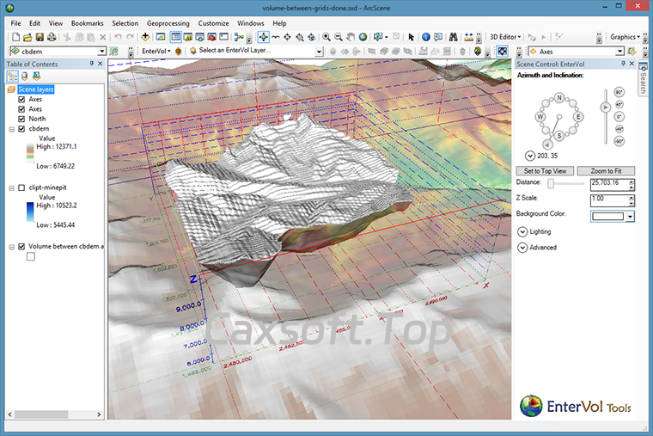Screen dimensions: 653x436
Task: Open the Bookmarks menu
Action: point(86,22)
